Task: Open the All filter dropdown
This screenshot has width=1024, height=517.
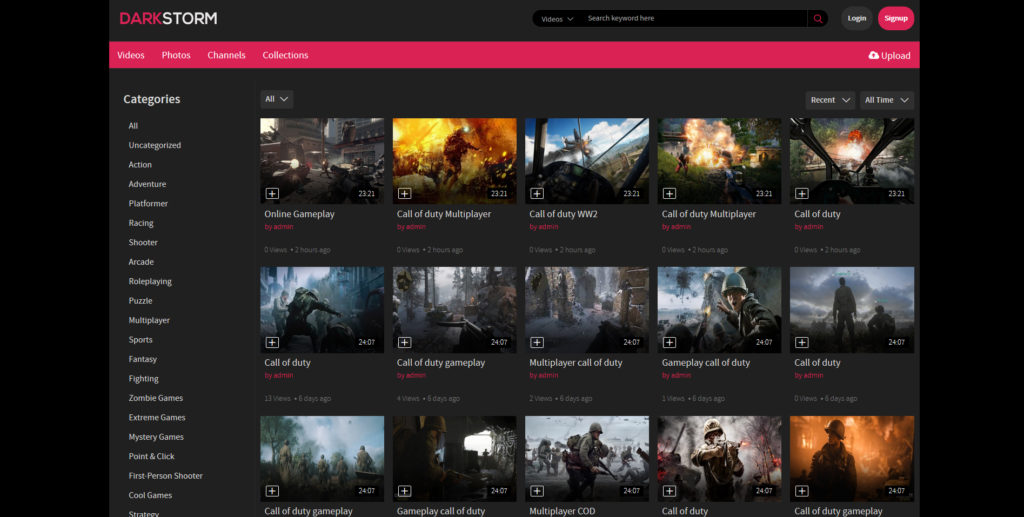Action: (x=276, y=99)
